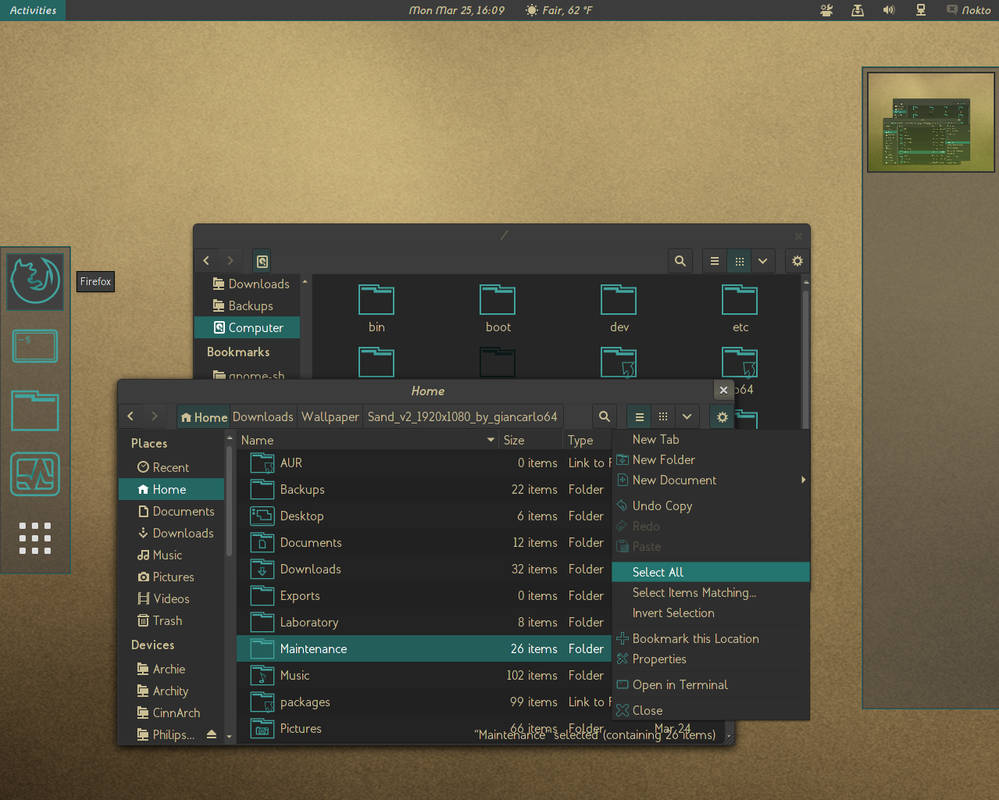The image size is (999, 800).
Task: Click the search icon in Home window
Action: click(x=605, y=417)
